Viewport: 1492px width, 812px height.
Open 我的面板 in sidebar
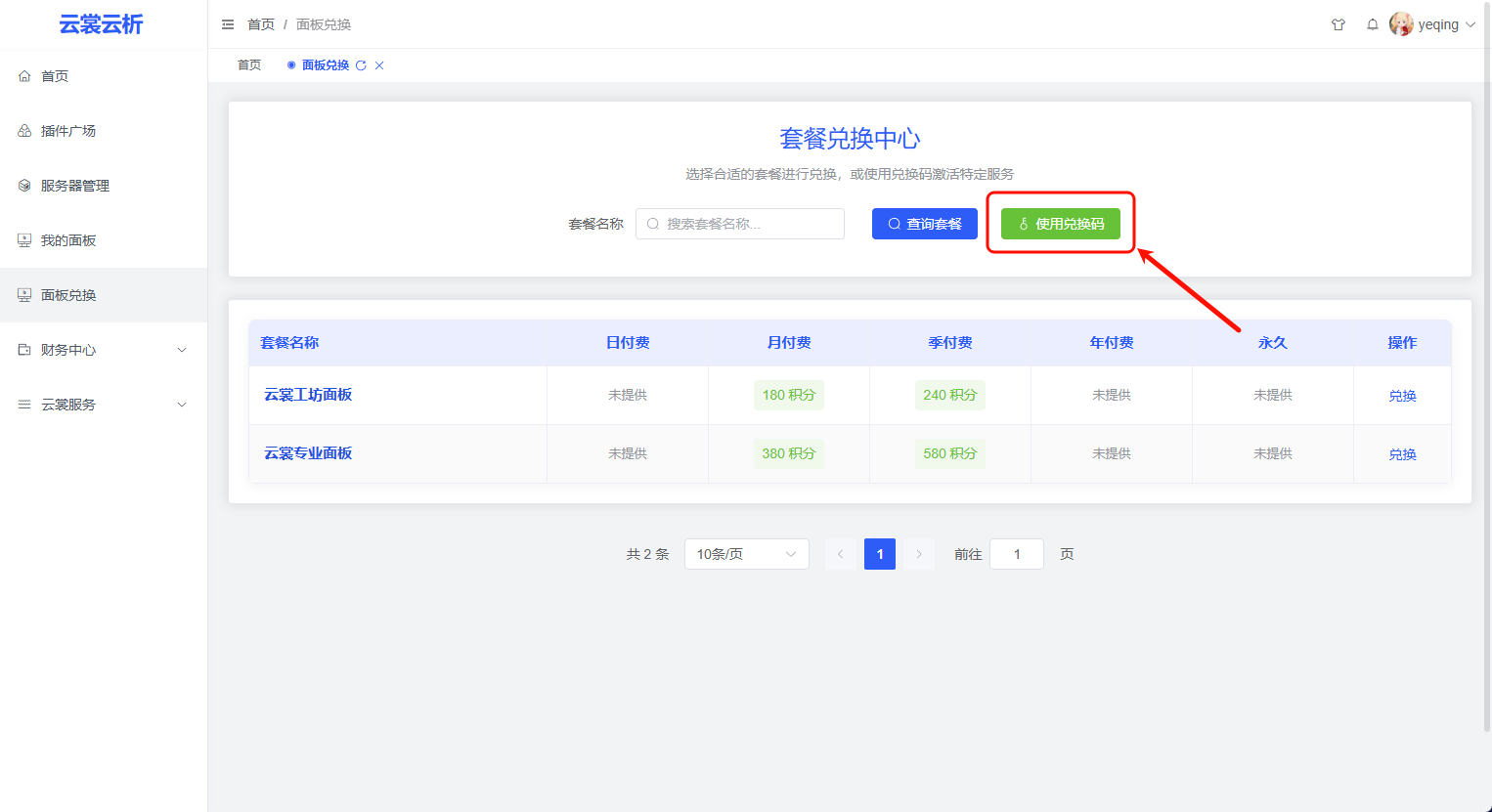point(68,240)
